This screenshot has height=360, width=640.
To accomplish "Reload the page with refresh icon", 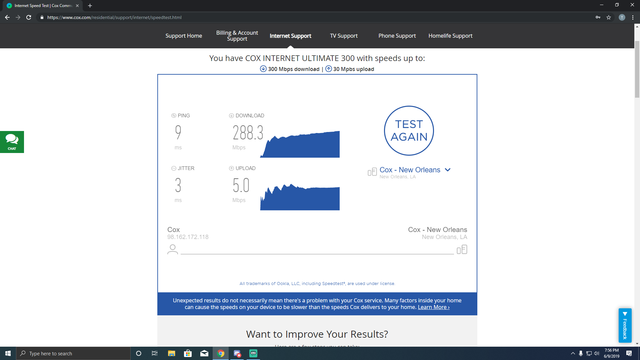I will (x=29, y=18).
